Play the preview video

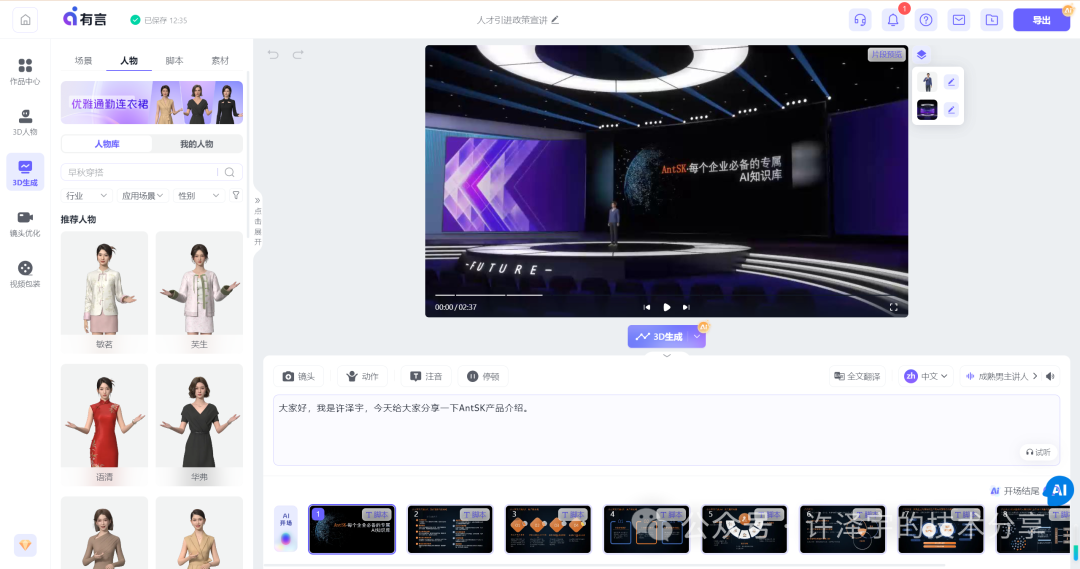click(667, 307)
